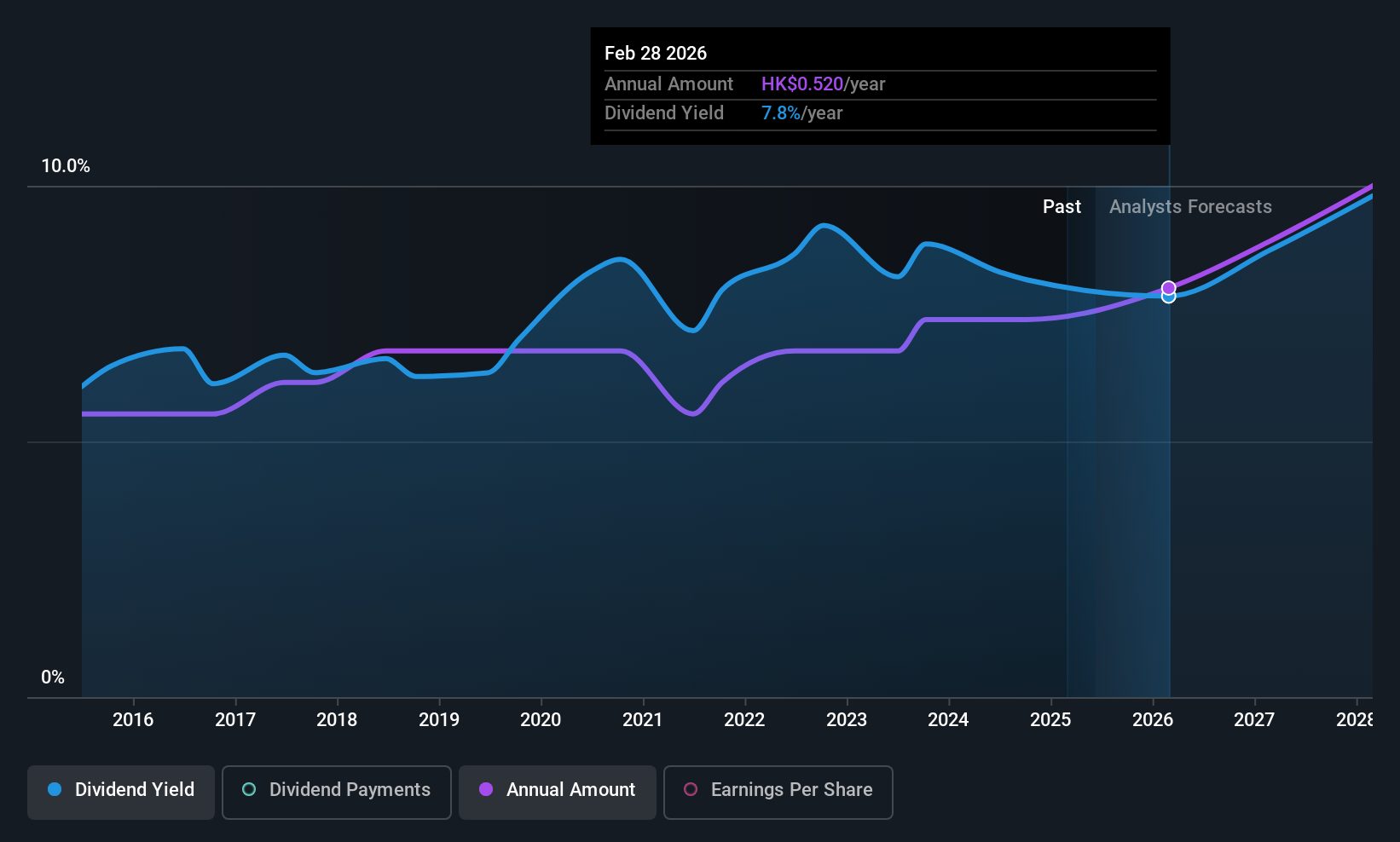The width and height of the screenshot is (1400, 842).
Task: Click the Earnings Per Share circle icon
Action: tap(691, 789)
